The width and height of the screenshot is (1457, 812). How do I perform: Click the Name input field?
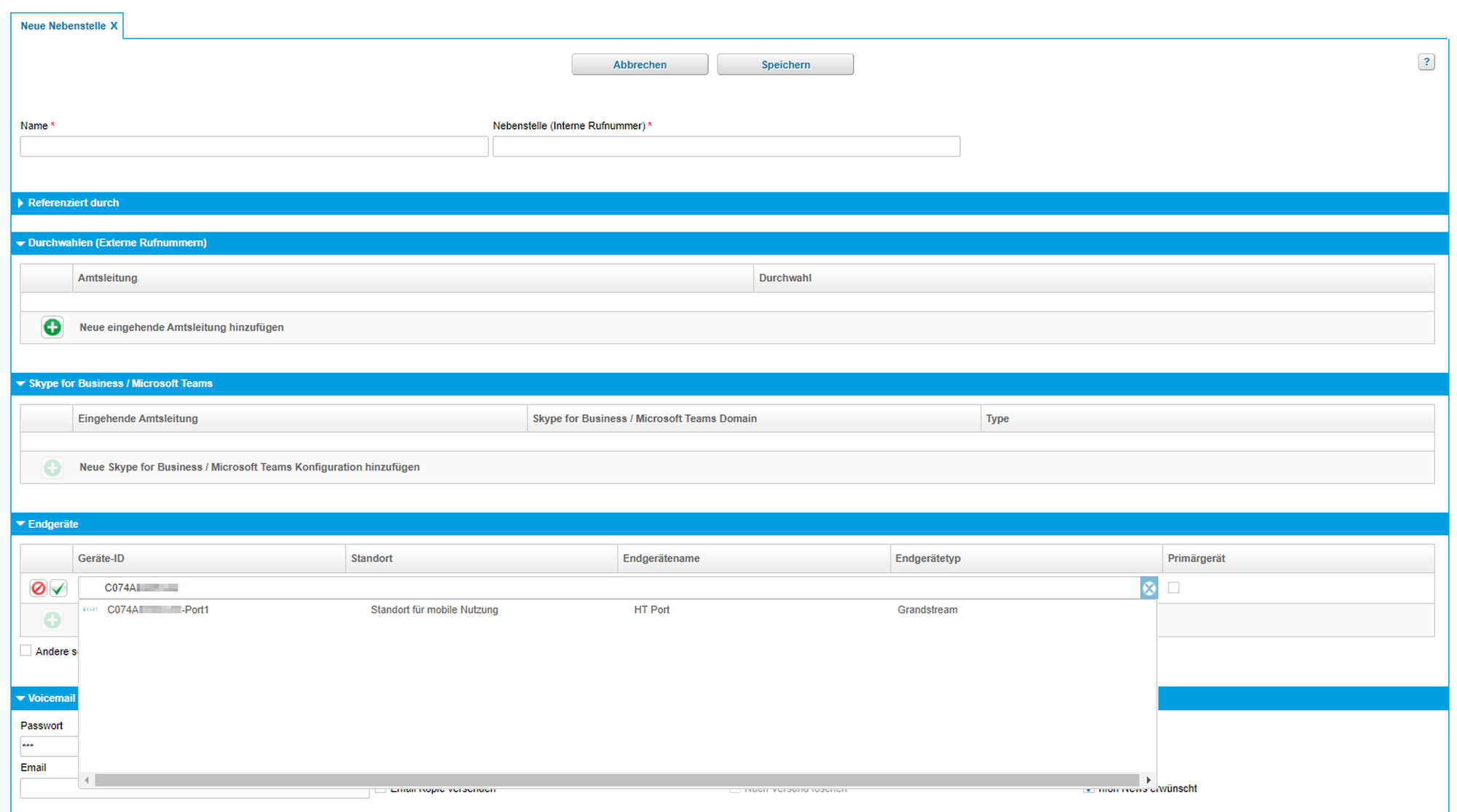(254, 147)
